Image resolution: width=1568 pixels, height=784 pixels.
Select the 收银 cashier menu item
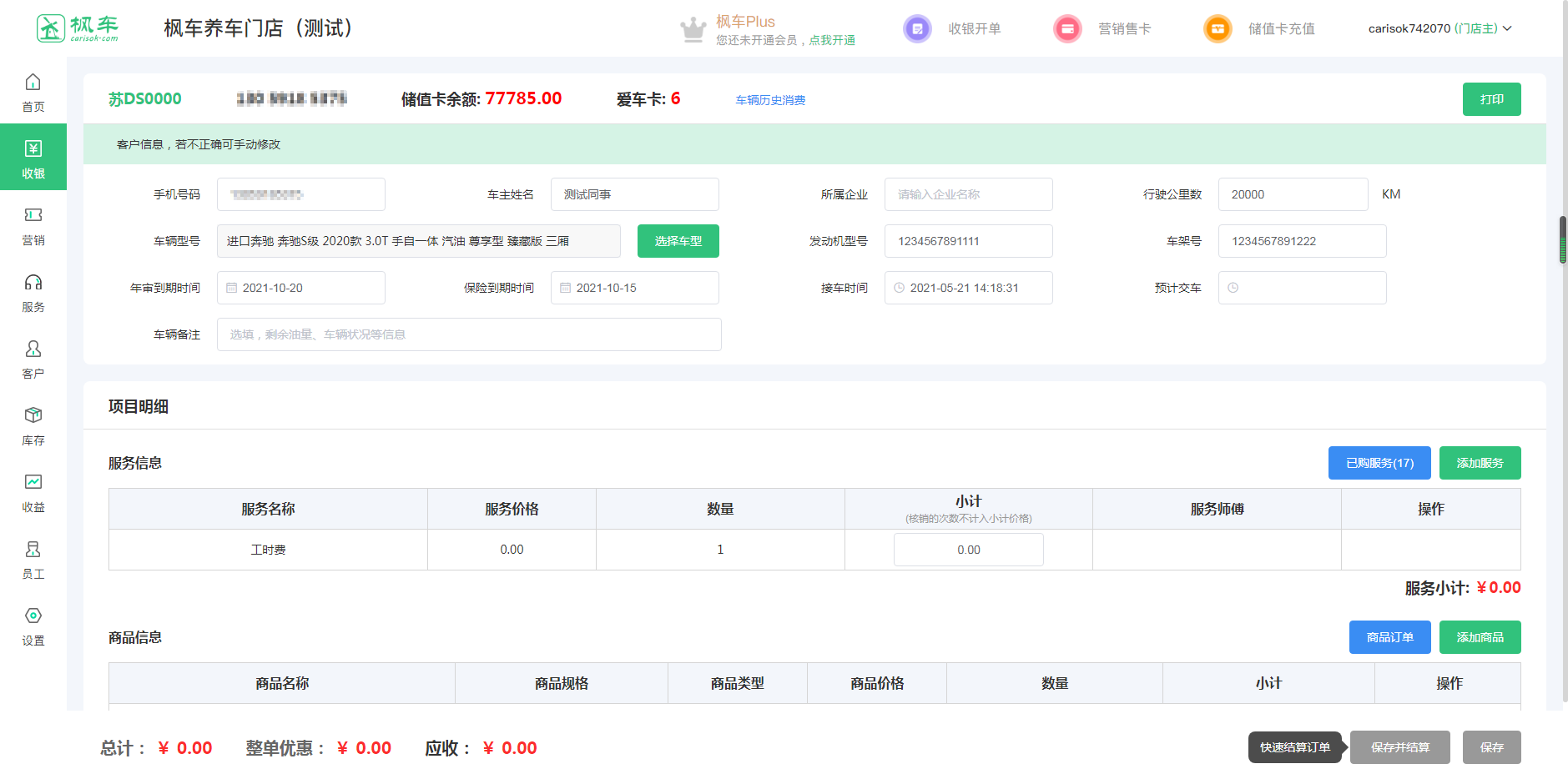pyautogui.click(x=33, y=157)
